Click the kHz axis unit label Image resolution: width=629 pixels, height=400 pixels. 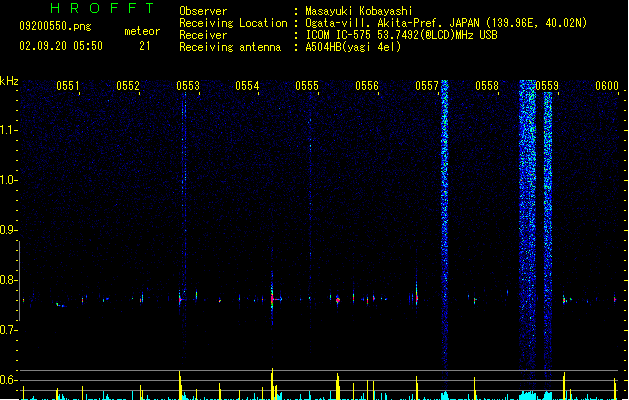coord(9,81)
